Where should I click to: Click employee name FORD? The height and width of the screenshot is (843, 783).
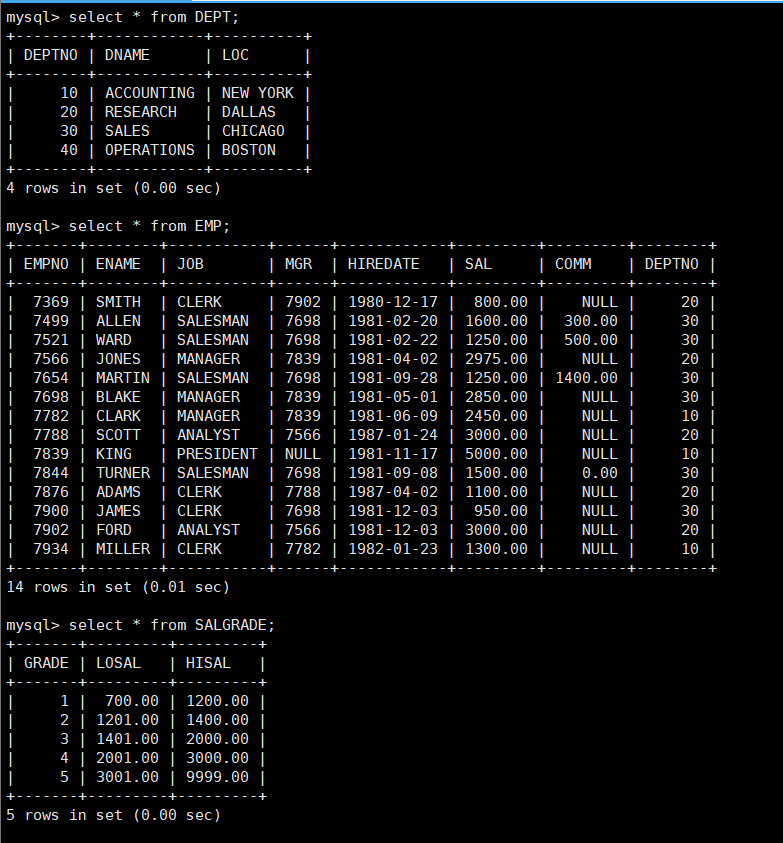tap(113, 530)
